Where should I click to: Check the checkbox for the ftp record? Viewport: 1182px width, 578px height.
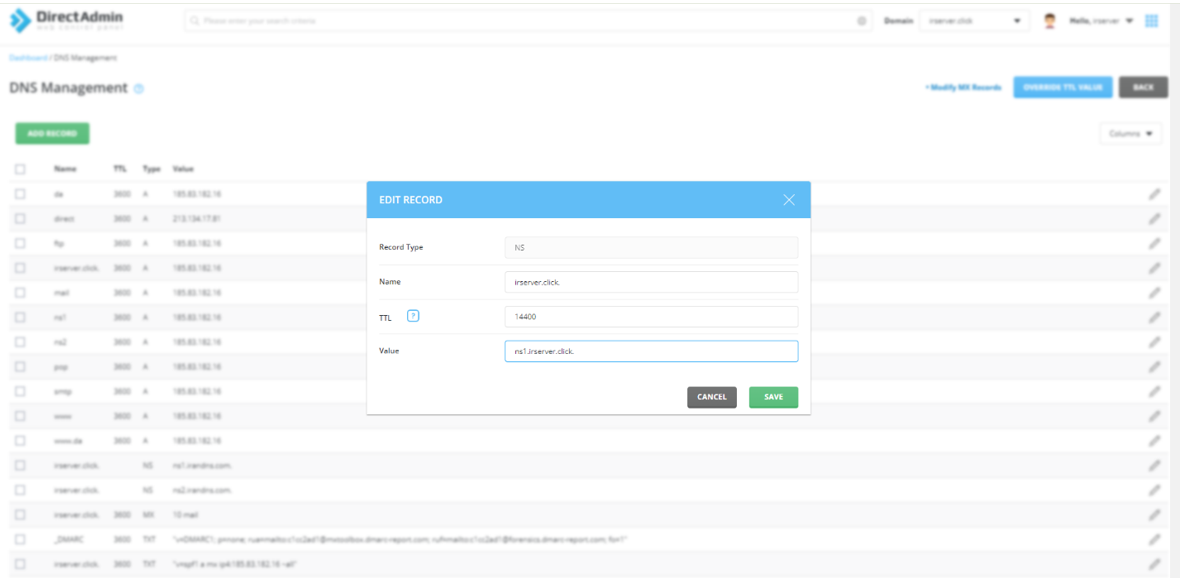[x=20, y=243]
